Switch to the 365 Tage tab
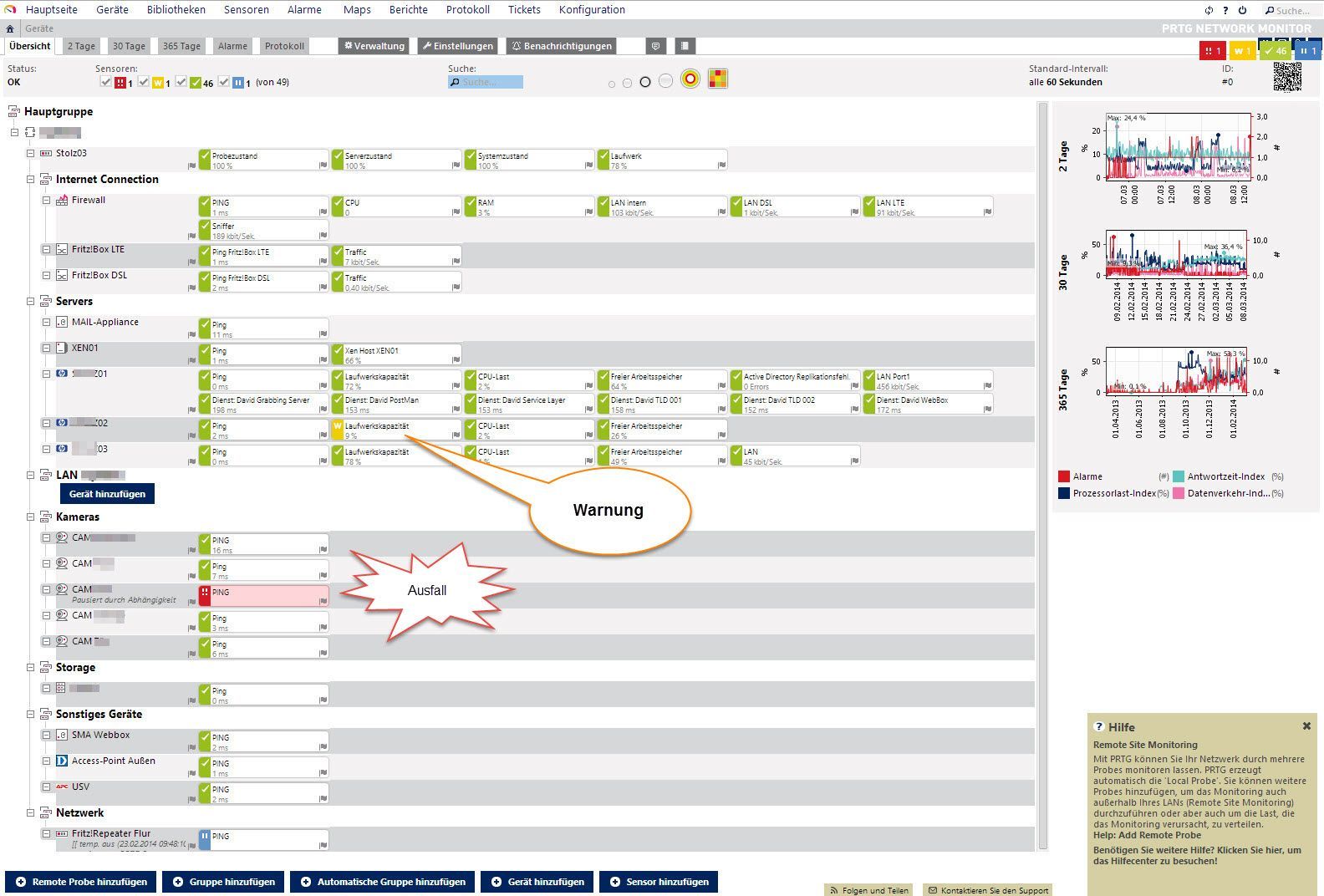This screenshot has height=896, width=1324. tap(181, 46)
